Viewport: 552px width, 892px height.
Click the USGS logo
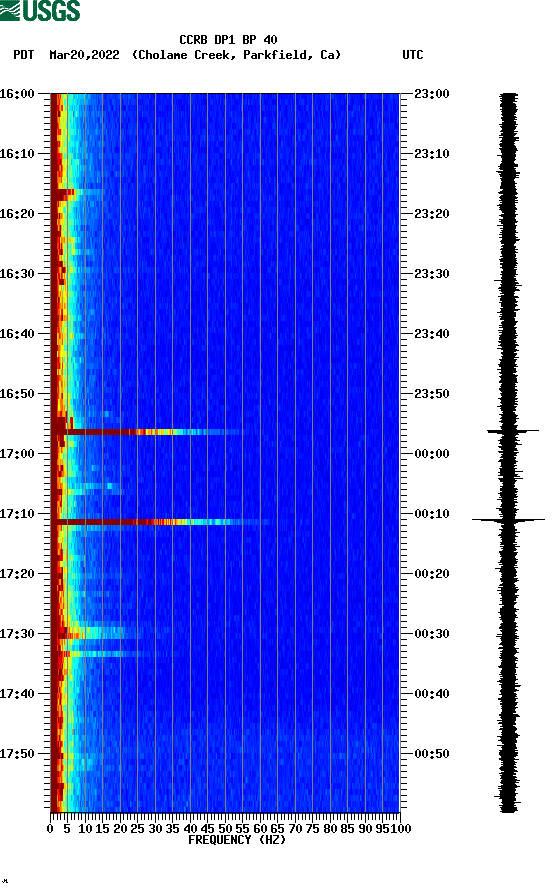(40, 11)
